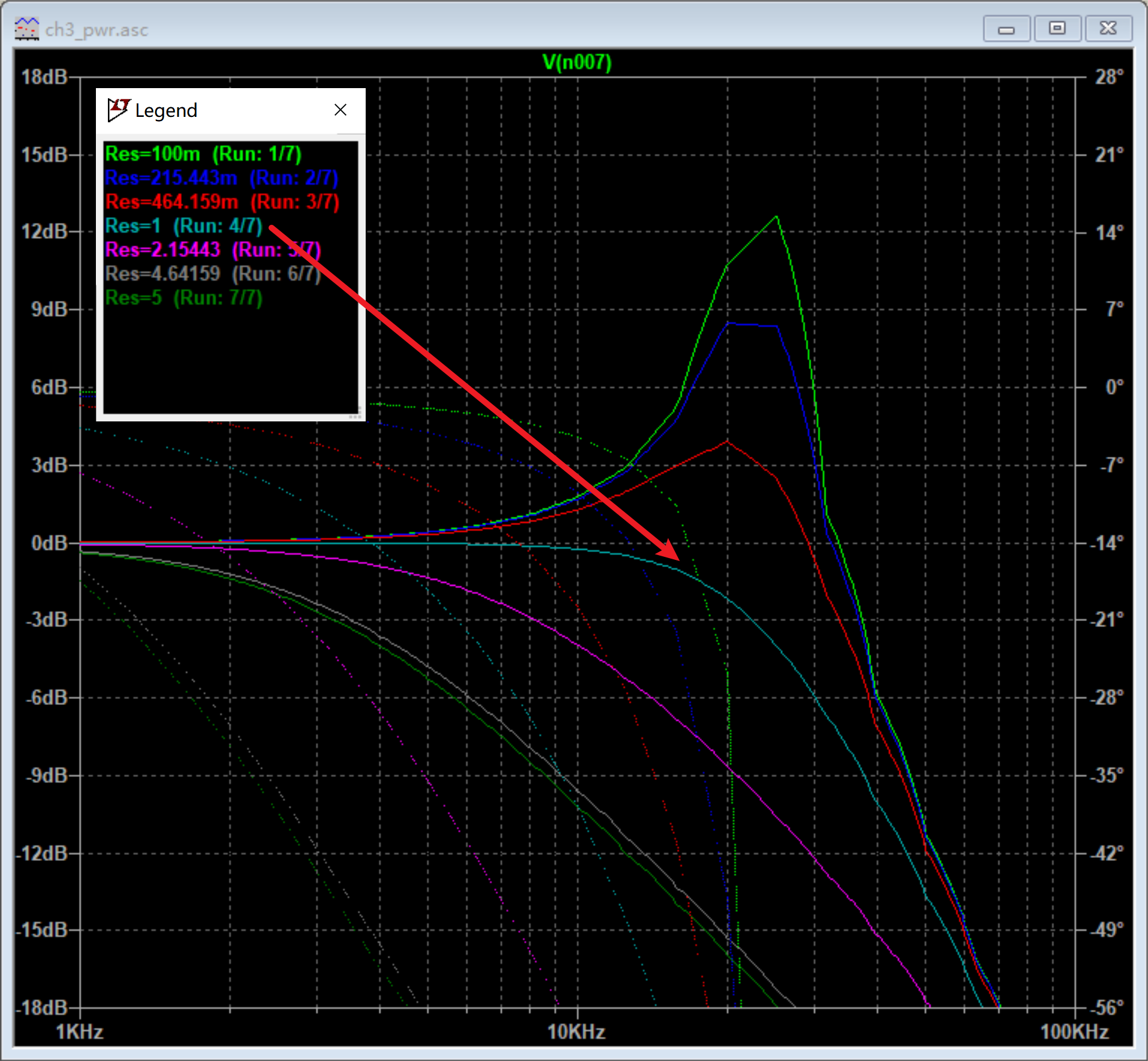This screenshot has height=1061, width=1148.
Task: Click the -56° right phase axis label
Action: [x=1107, y=1008]
